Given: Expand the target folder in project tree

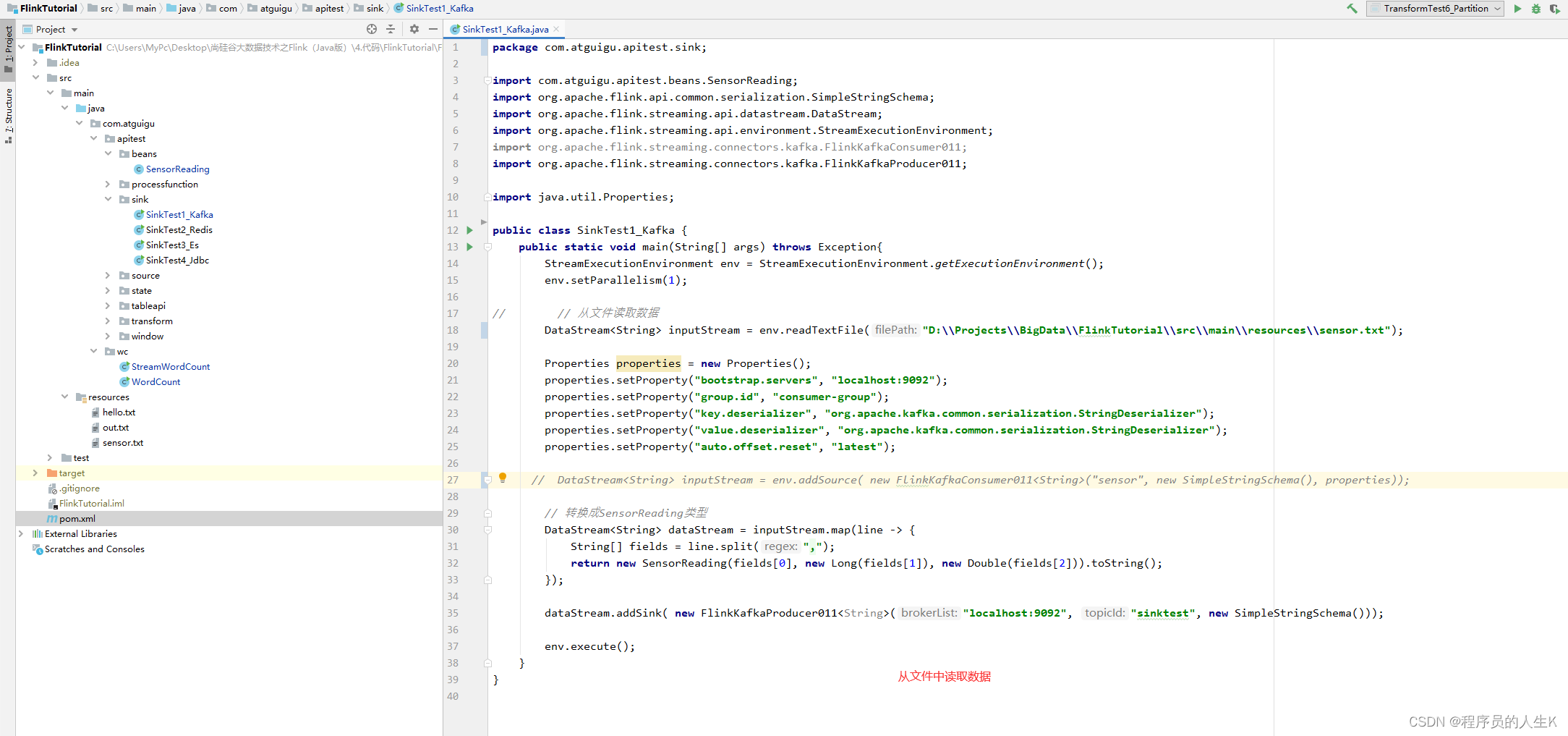Looking at the screenshot, I should (35, 473).
